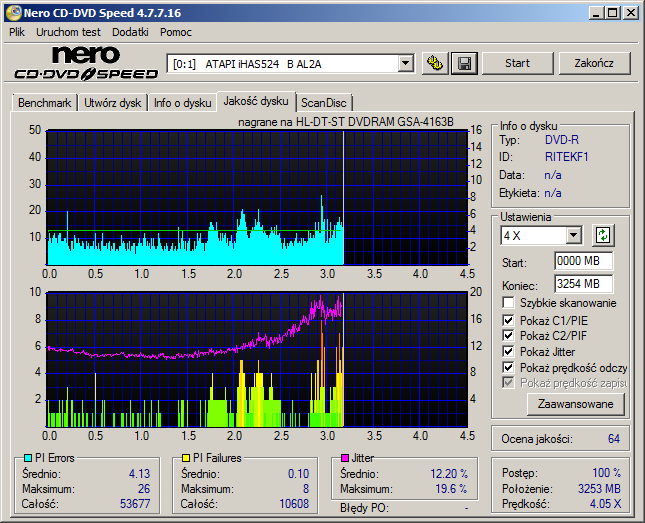Screen dimensions: 645x523
Task: Click the drive options icon
Action: (x=435, y=63)
